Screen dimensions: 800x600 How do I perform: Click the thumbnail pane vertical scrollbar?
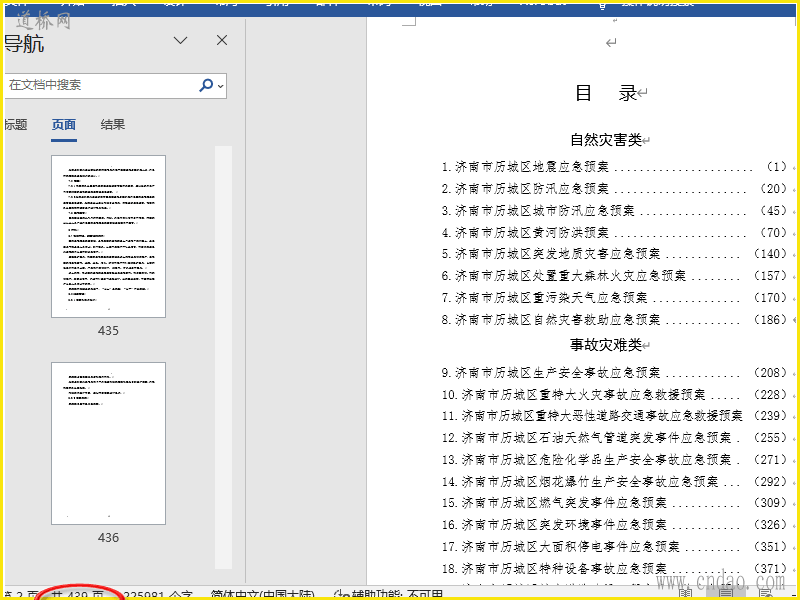[223, 357]
